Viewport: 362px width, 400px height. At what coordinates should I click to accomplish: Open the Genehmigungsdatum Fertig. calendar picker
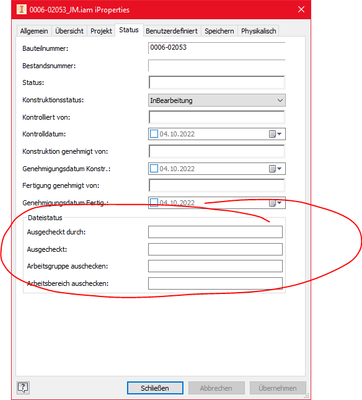pyautogui.click(x=275, y=203)
